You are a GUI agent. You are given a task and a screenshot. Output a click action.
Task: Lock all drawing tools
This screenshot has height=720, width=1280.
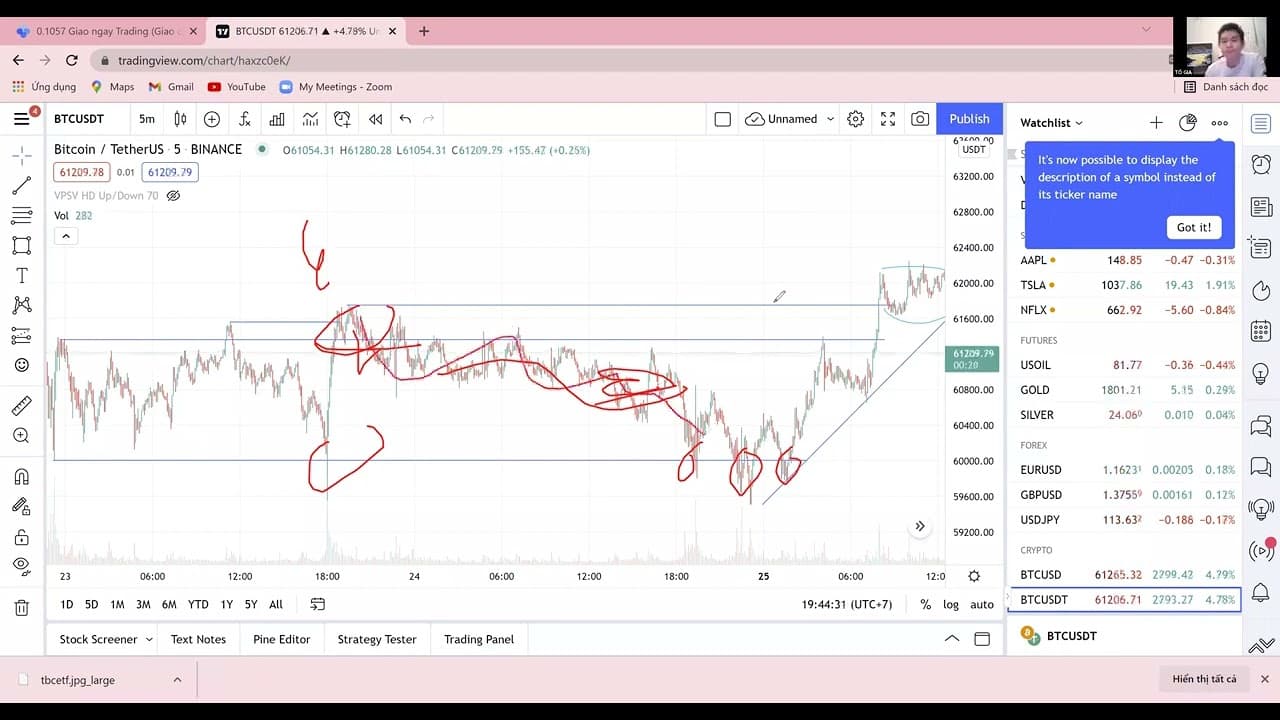coord(21,536)
